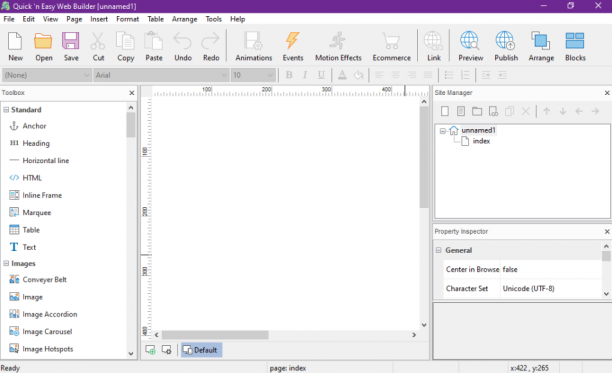Choose text color with the A icon
This screenshot has height=373, width=612.
(342, 75)
